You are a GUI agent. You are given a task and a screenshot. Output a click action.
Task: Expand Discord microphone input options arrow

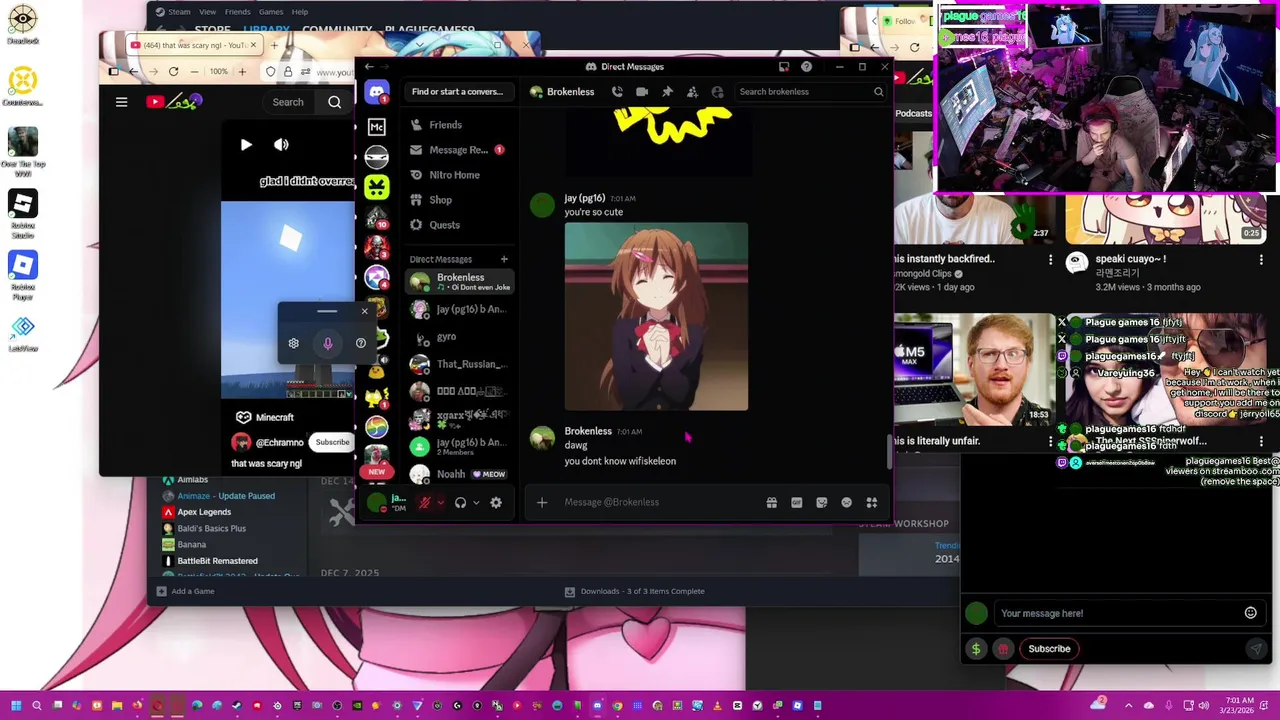coord(440,503)
